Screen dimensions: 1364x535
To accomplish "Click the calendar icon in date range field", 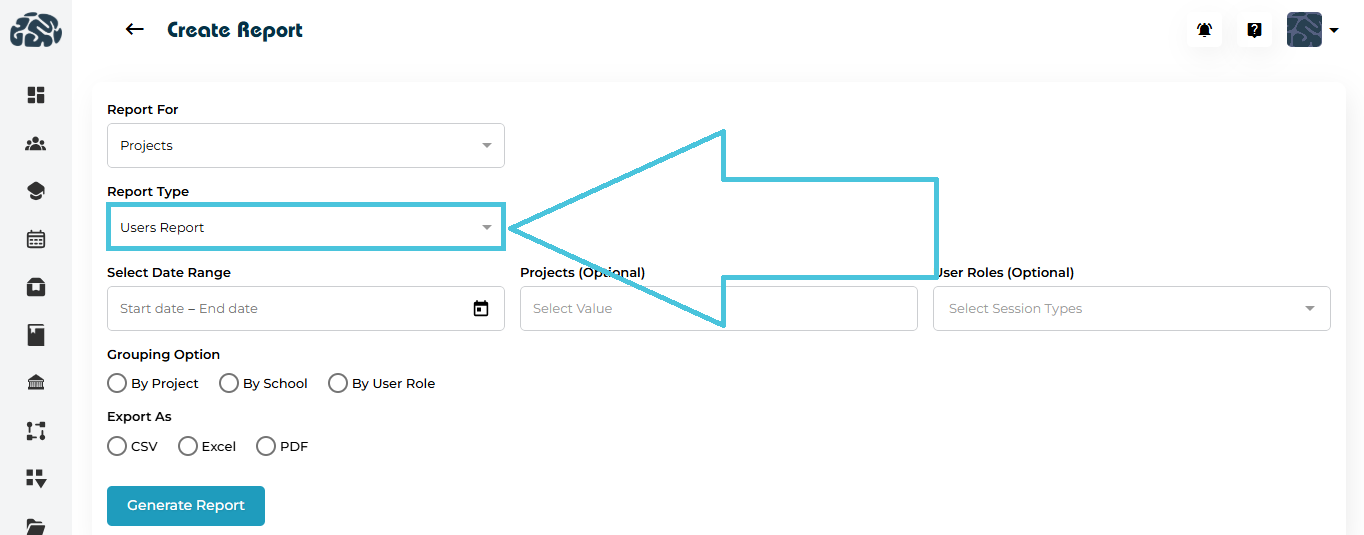I will (481, 309).
